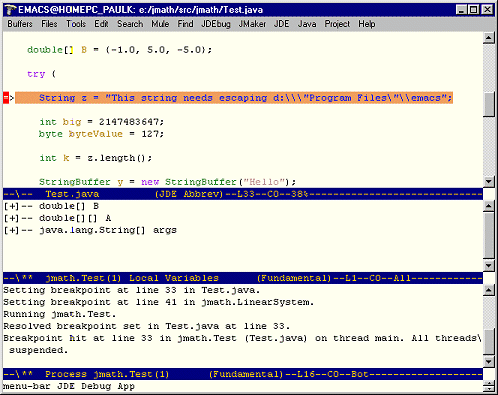Expand the double[][] A variable node

pos(12,218)
